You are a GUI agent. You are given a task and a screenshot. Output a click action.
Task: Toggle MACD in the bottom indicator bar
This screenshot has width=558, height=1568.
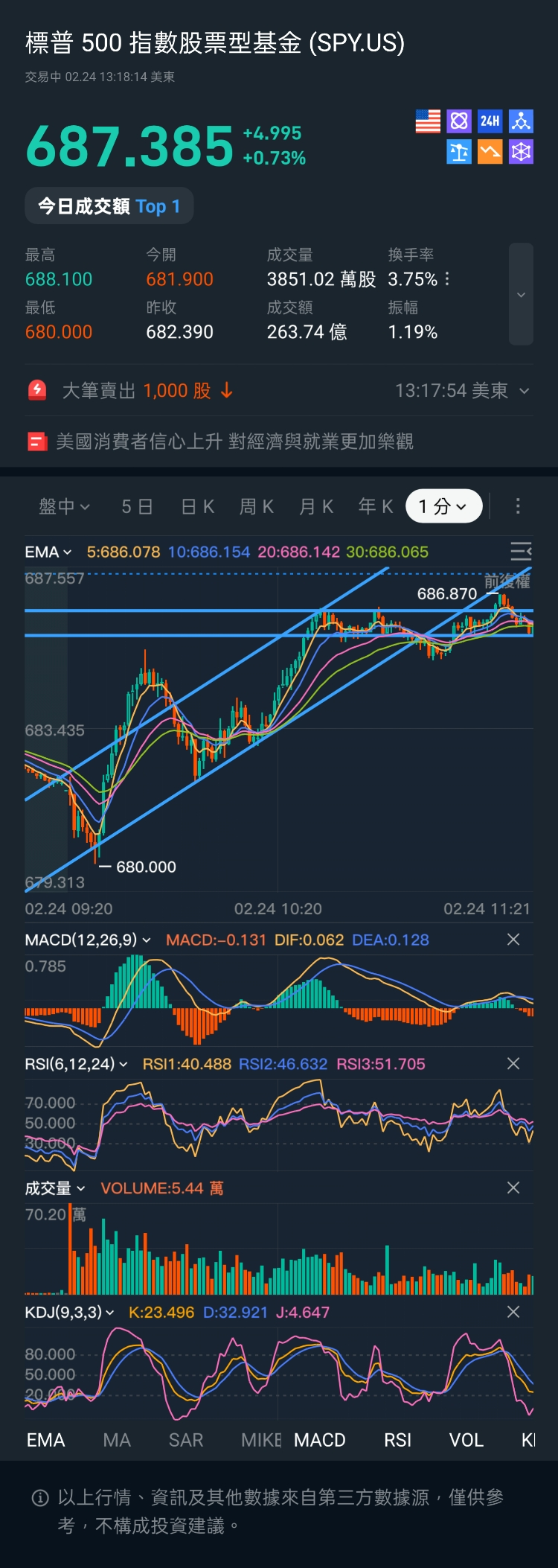click(320, 1440)
